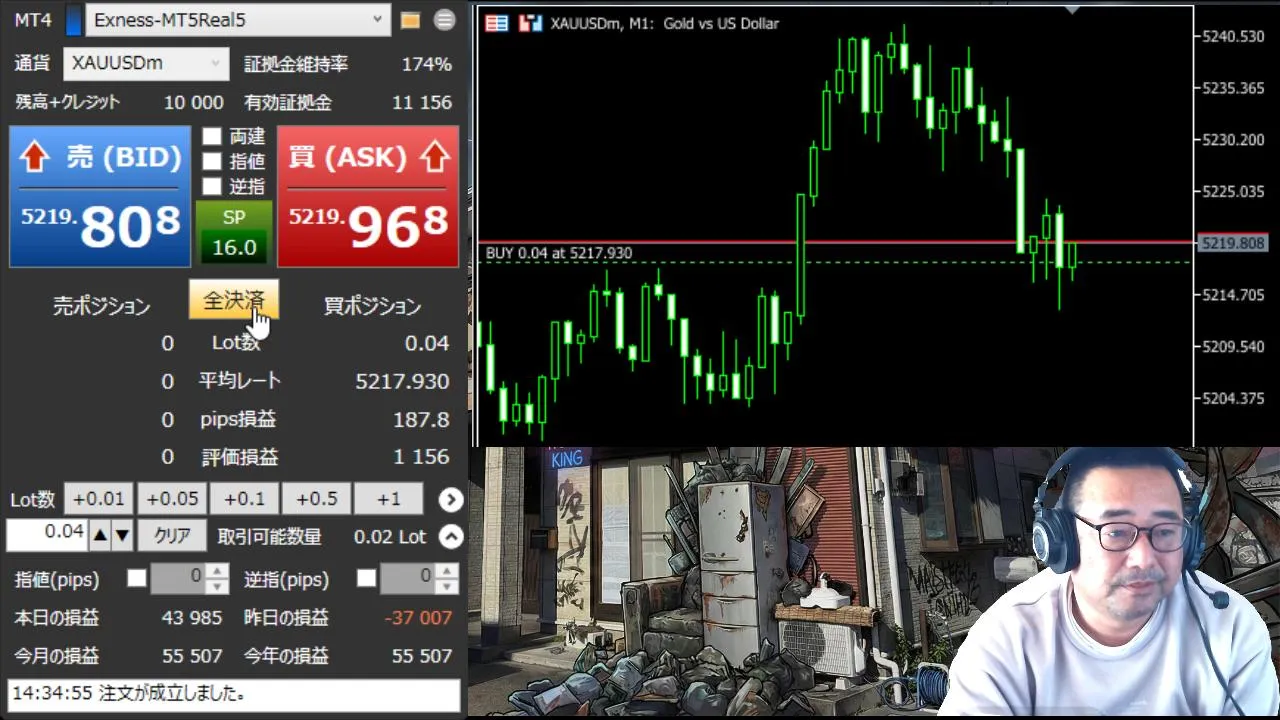The height and width of the screenshot is (720, 1280).
Task: Click the 今月の損益 value 55 507
Action: (x=192, y=656)
